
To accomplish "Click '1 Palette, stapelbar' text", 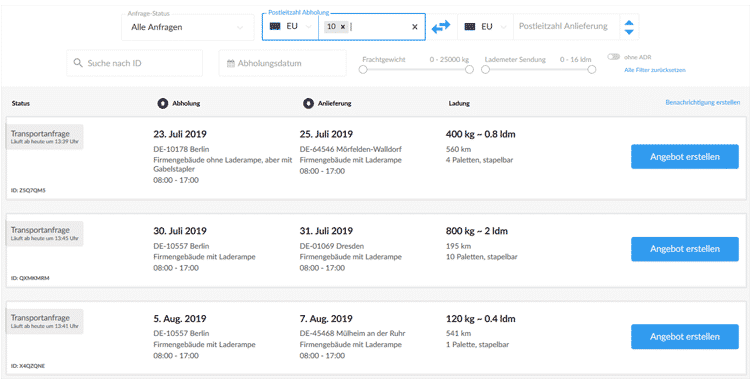I will coord(477,344).
